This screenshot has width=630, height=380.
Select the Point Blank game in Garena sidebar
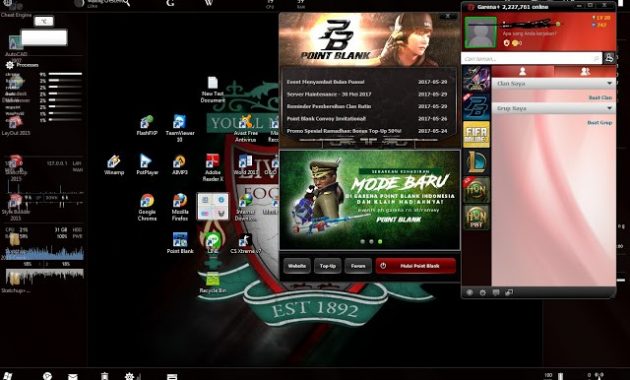tap(476, 106)
